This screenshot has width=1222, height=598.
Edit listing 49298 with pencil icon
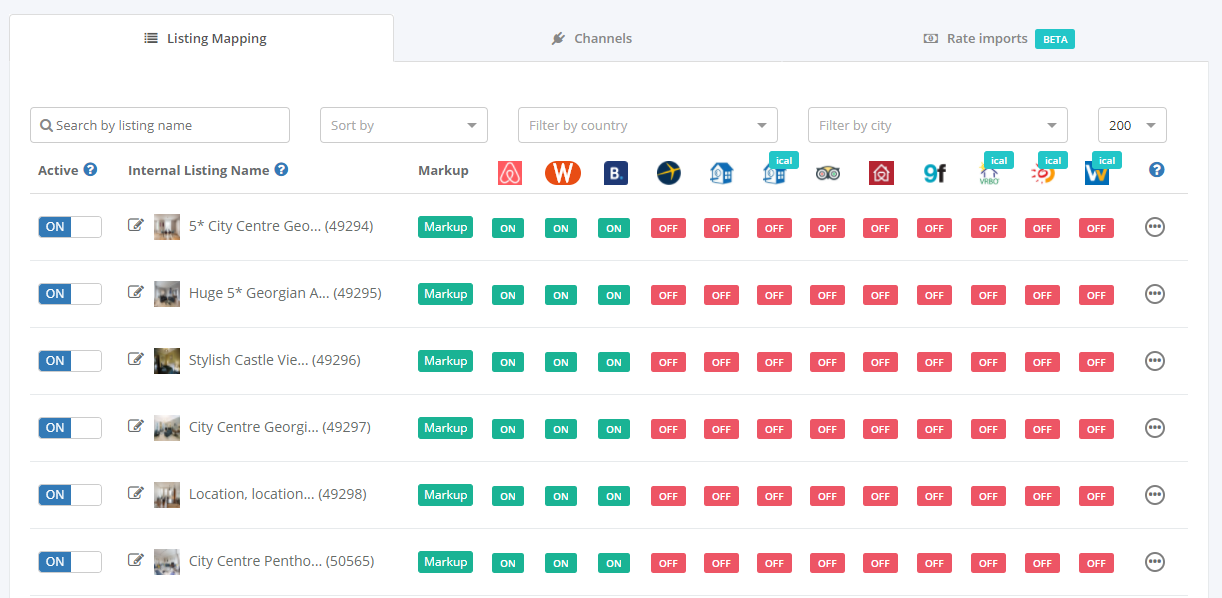click(x=136, y=494)
